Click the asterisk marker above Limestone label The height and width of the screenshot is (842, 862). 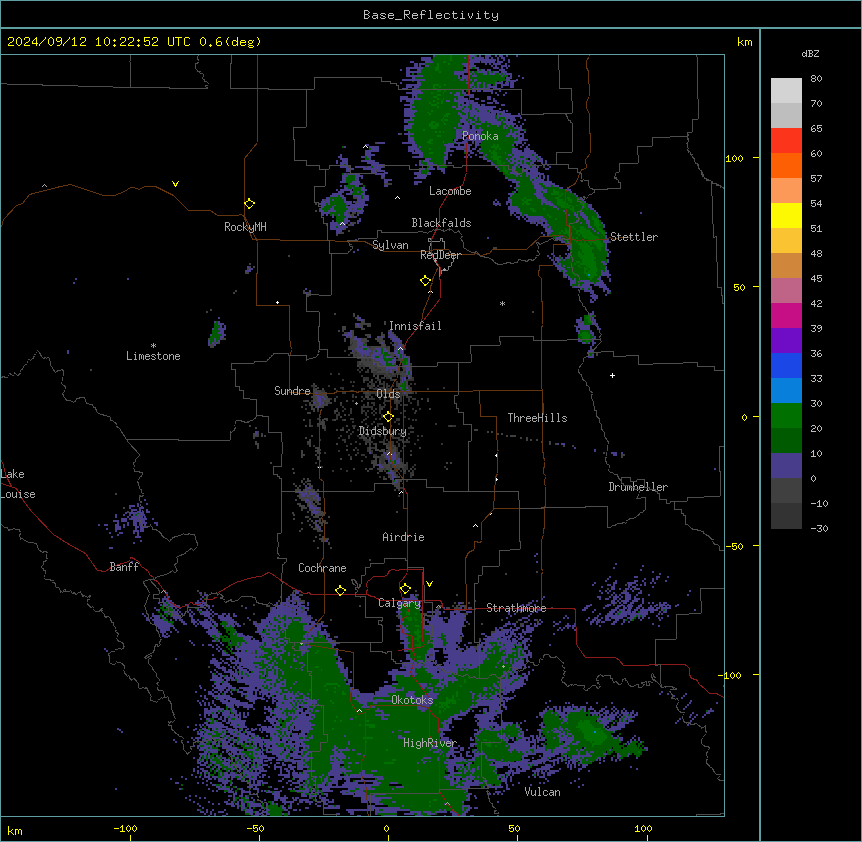pos(153,346)
